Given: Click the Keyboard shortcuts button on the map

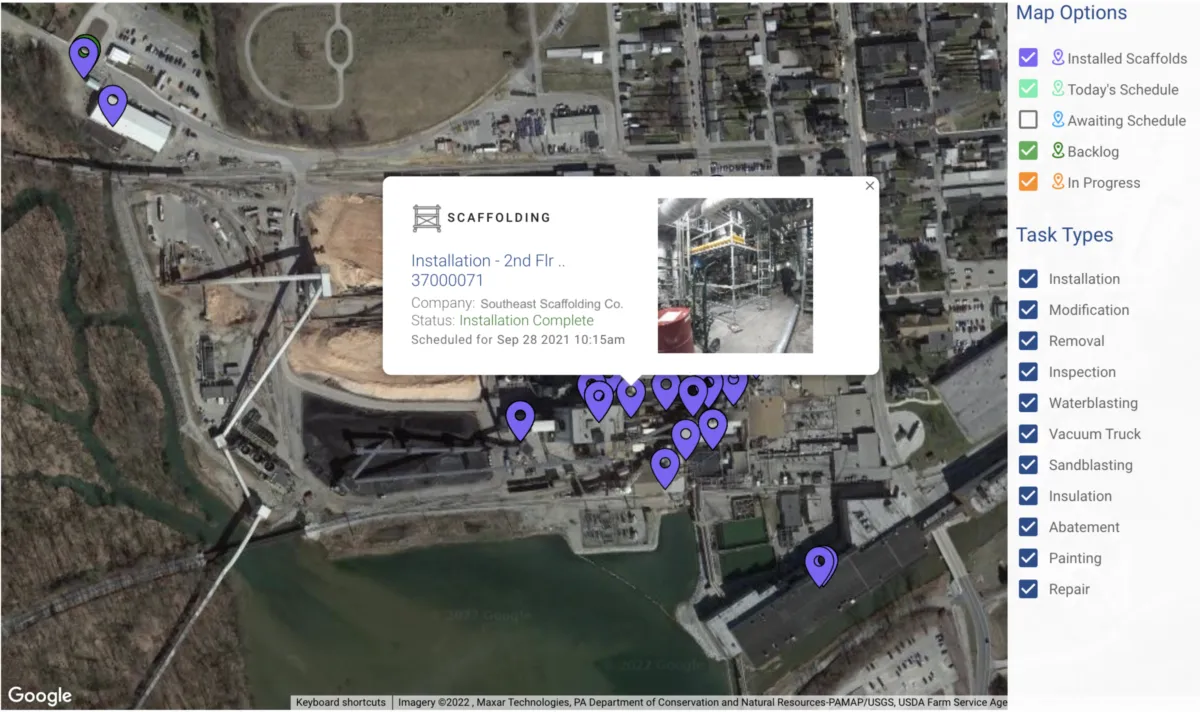Looking at the screenshot, I should point(340,702).
